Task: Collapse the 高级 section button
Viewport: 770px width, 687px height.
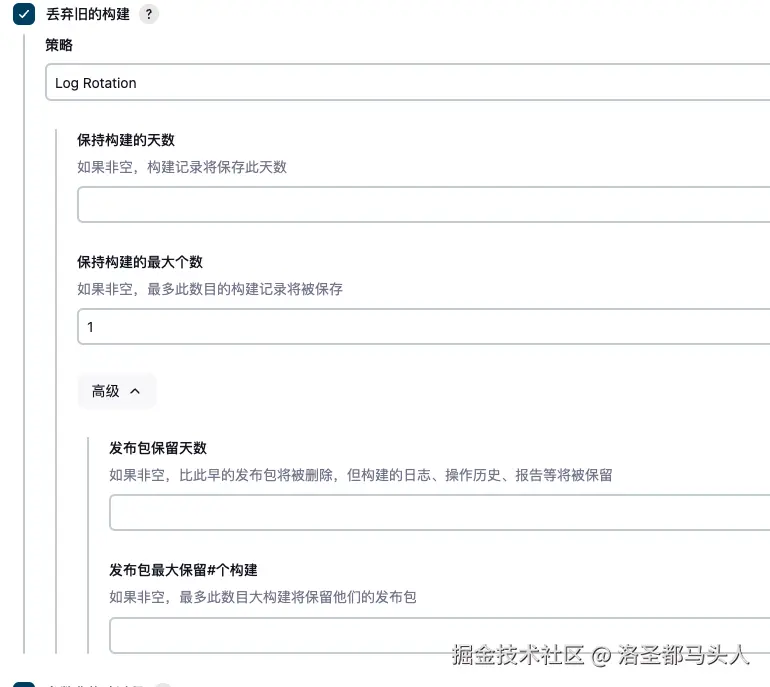Action: [117, 391]
